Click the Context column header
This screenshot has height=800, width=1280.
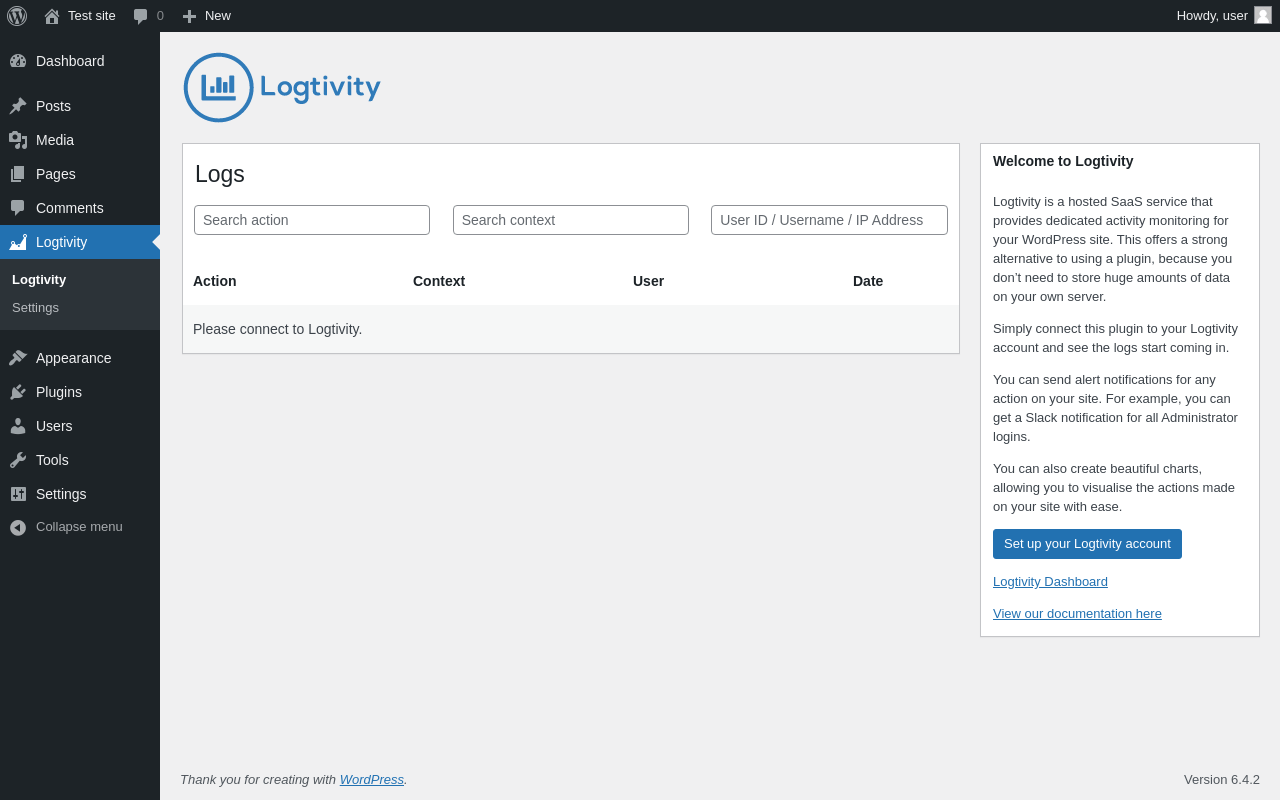(439, 281)
